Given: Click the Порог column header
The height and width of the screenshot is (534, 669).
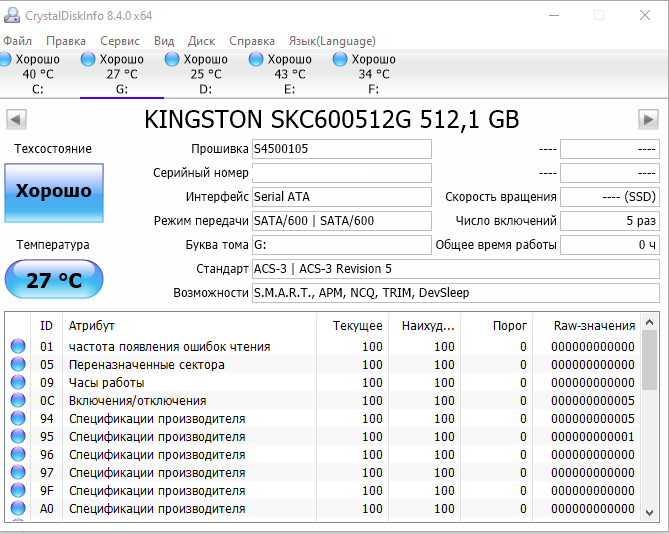Looking at the screenshot, I should [497, 325].
